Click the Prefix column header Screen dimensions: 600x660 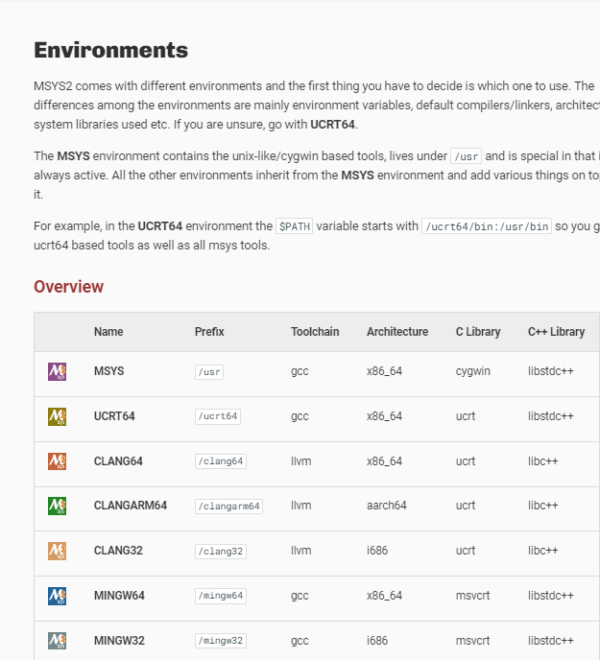[x=209, y=332]
